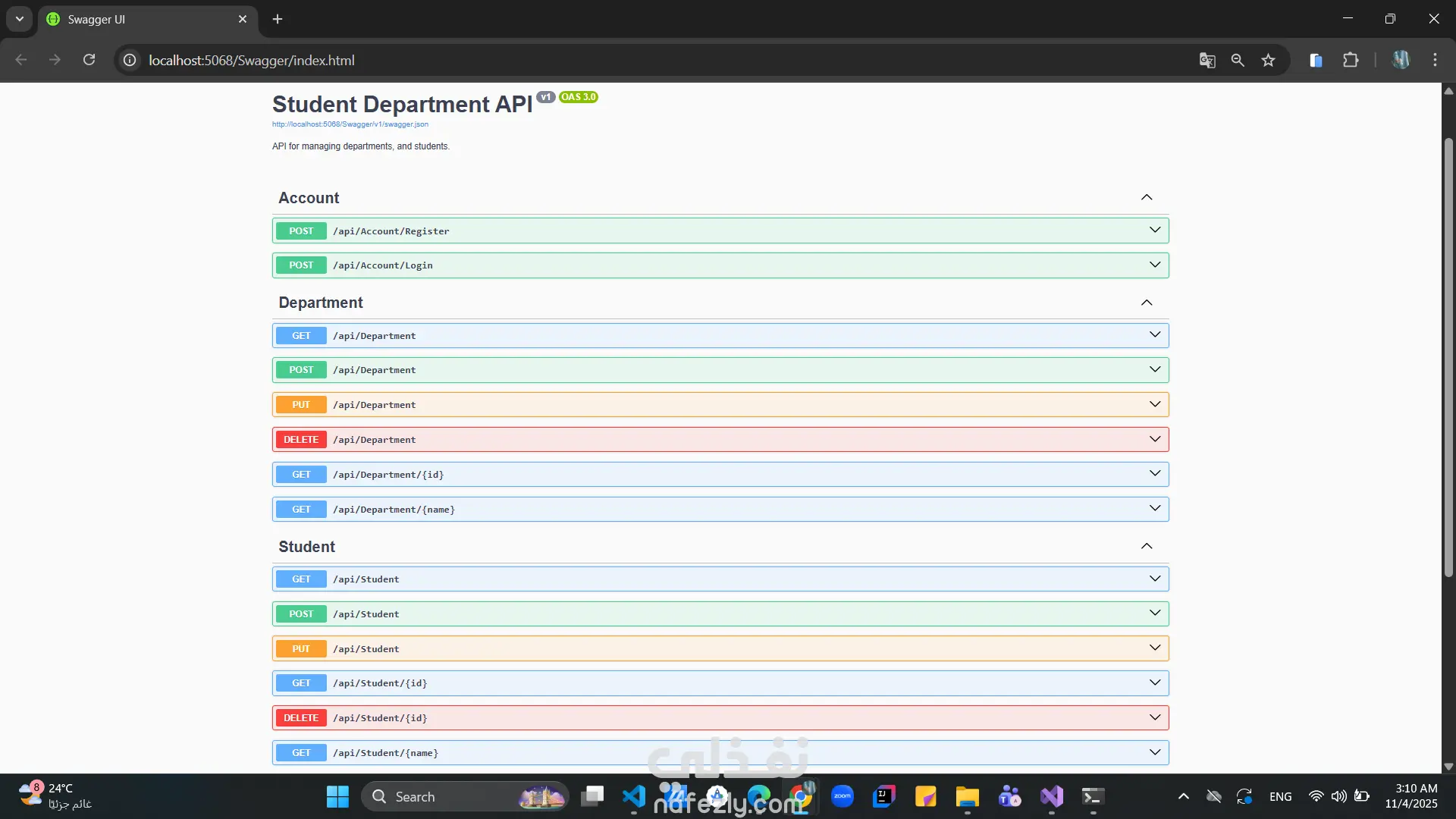Collapse the Department section chevron

click(1147, 303)
